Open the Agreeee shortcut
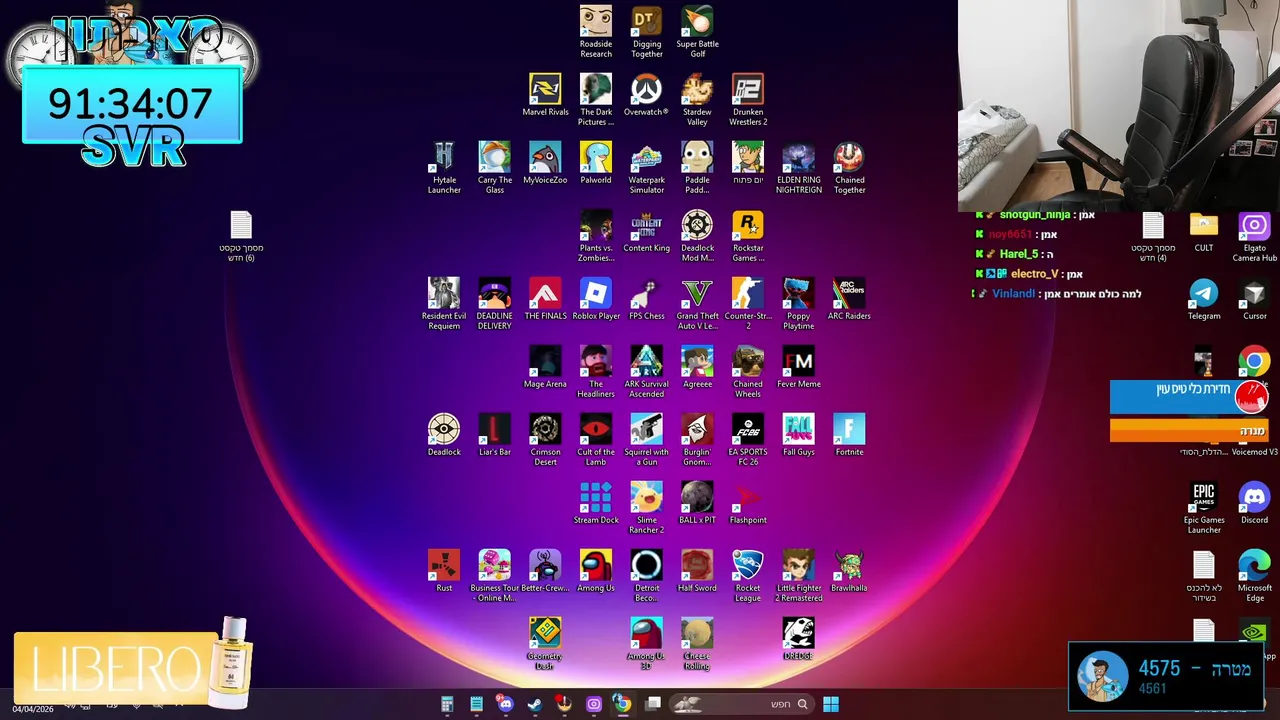The image size is (1280, 720). pos(697,367)
